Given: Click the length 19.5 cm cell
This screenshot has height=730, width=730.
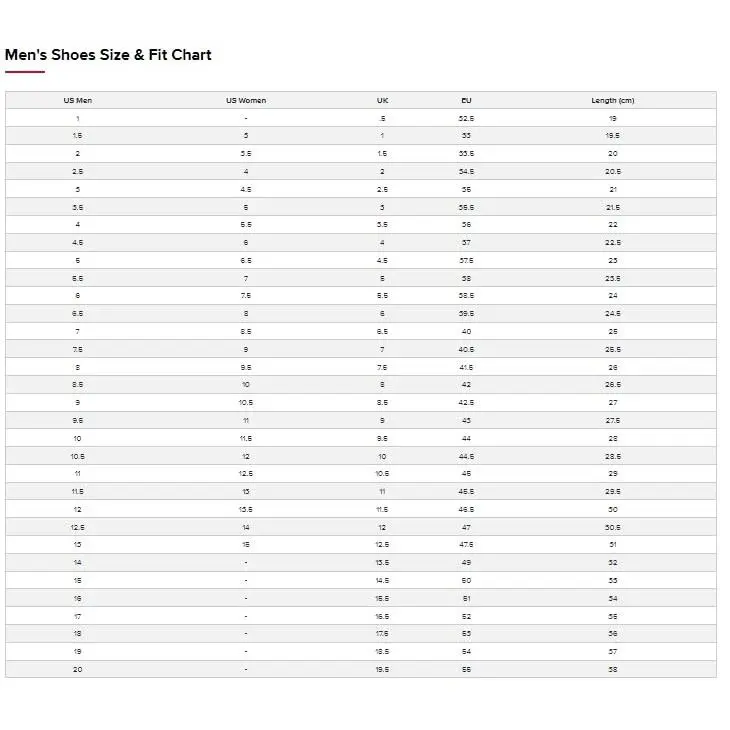Looking at the screenshot, I should click(x=613, y=135).
